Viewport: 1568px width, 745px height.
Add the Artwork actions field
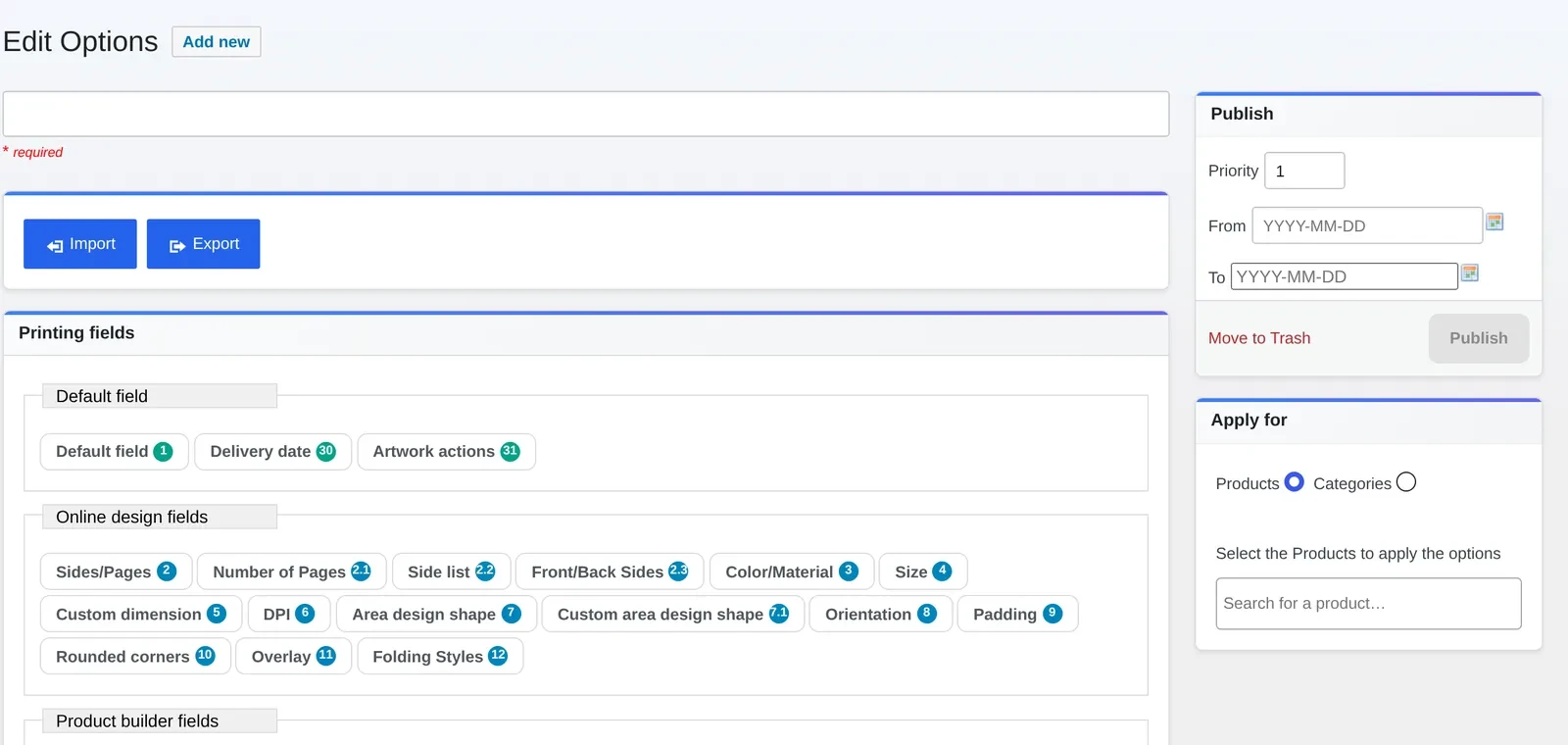pyautogui.click(x=446, y=452)
